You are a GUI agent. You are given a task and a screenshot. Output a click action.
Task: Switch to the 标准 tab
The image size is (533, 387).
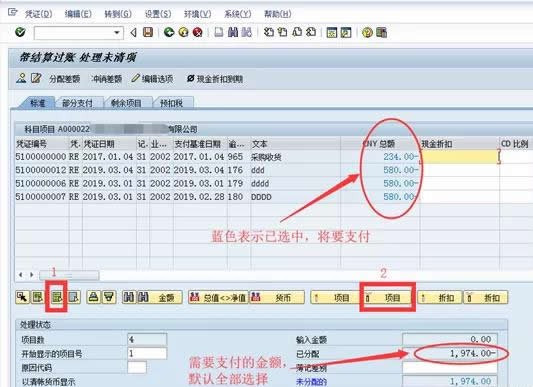[x=37, y=103]
